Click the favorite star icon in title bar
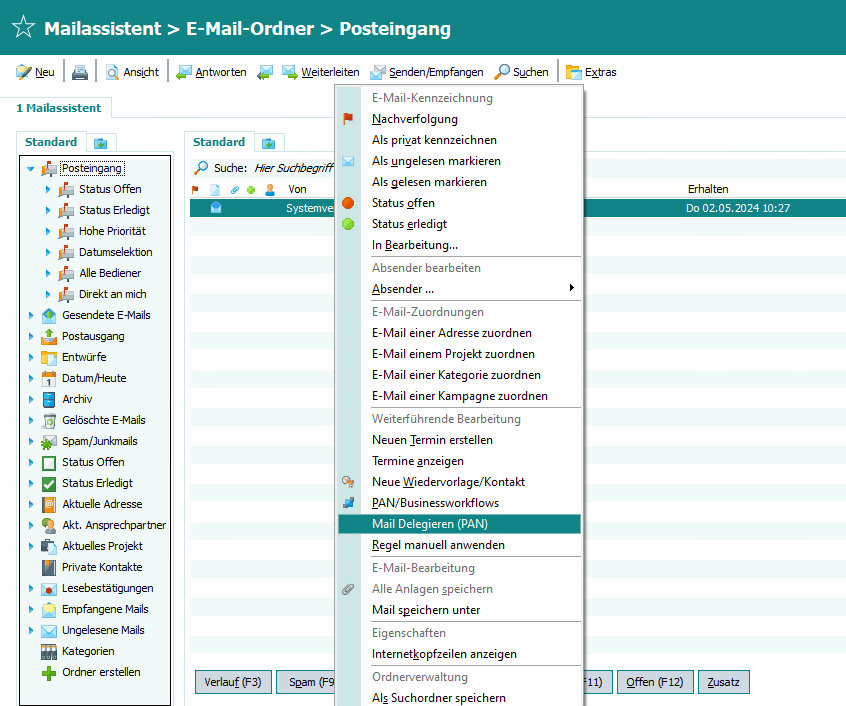846x706 pixels. [x=22, y=28]
